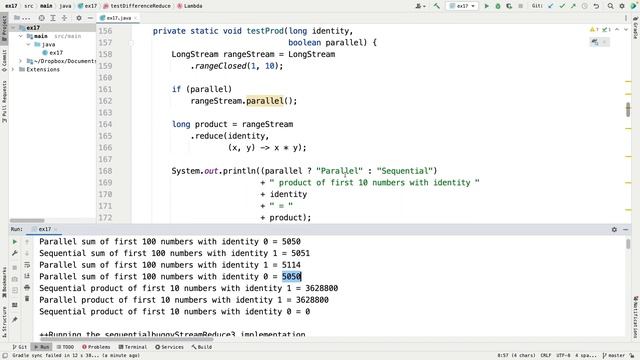Click print icon in Run console
This screenshot has width=640, height=360.
pos(27,287)
